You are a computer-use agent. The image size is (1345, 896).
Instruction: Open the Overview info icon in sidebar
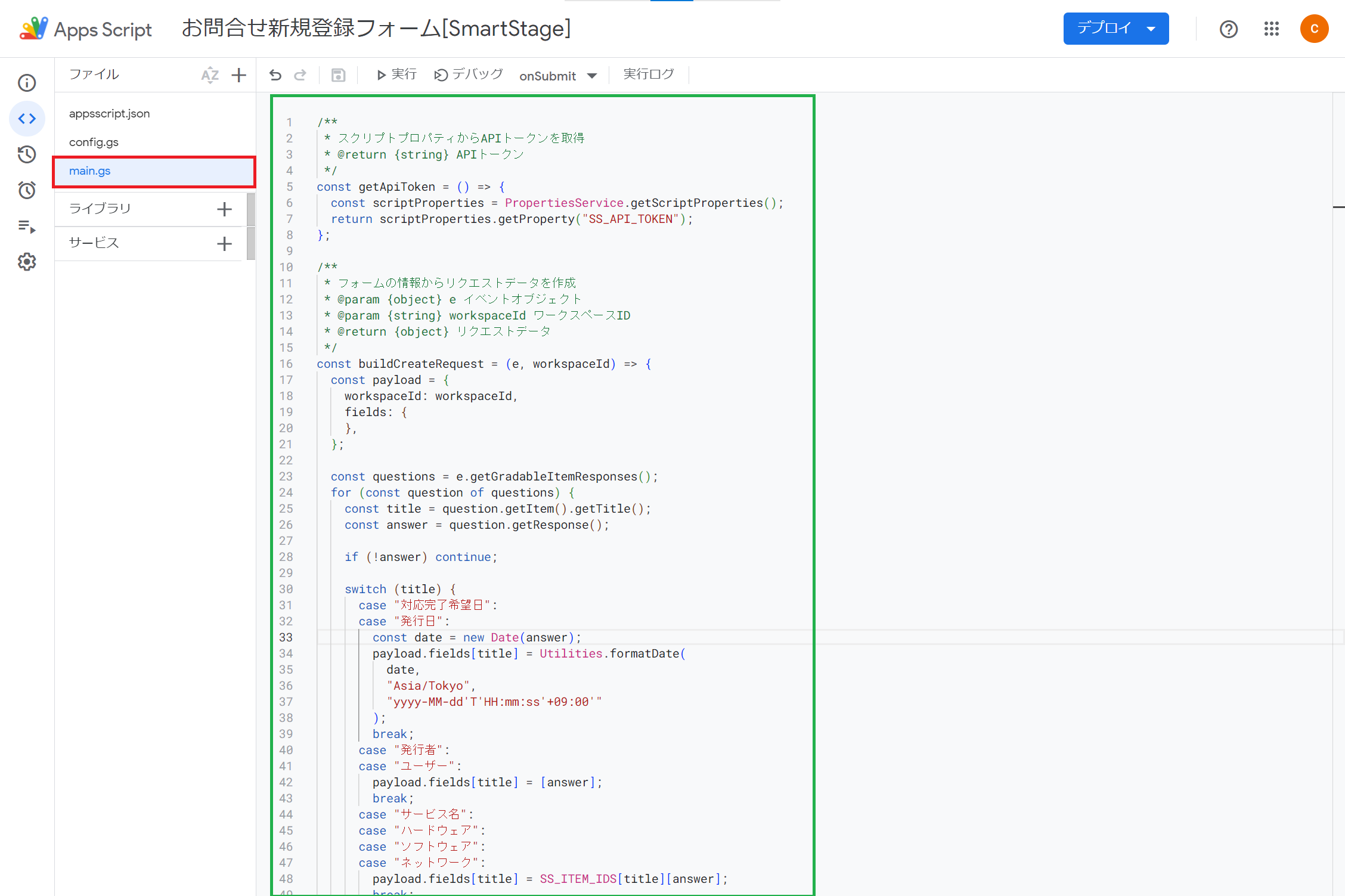click(27, 83)
